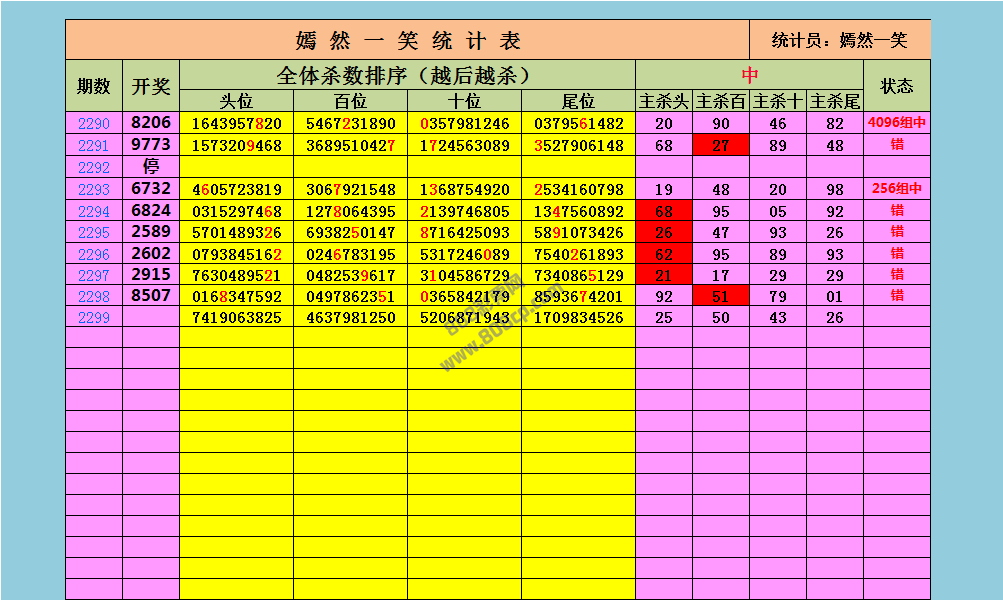Screen dimensions: 1003x600
Task: Select the 尾位 sub-header cell
Action: (x=578, y=101)
